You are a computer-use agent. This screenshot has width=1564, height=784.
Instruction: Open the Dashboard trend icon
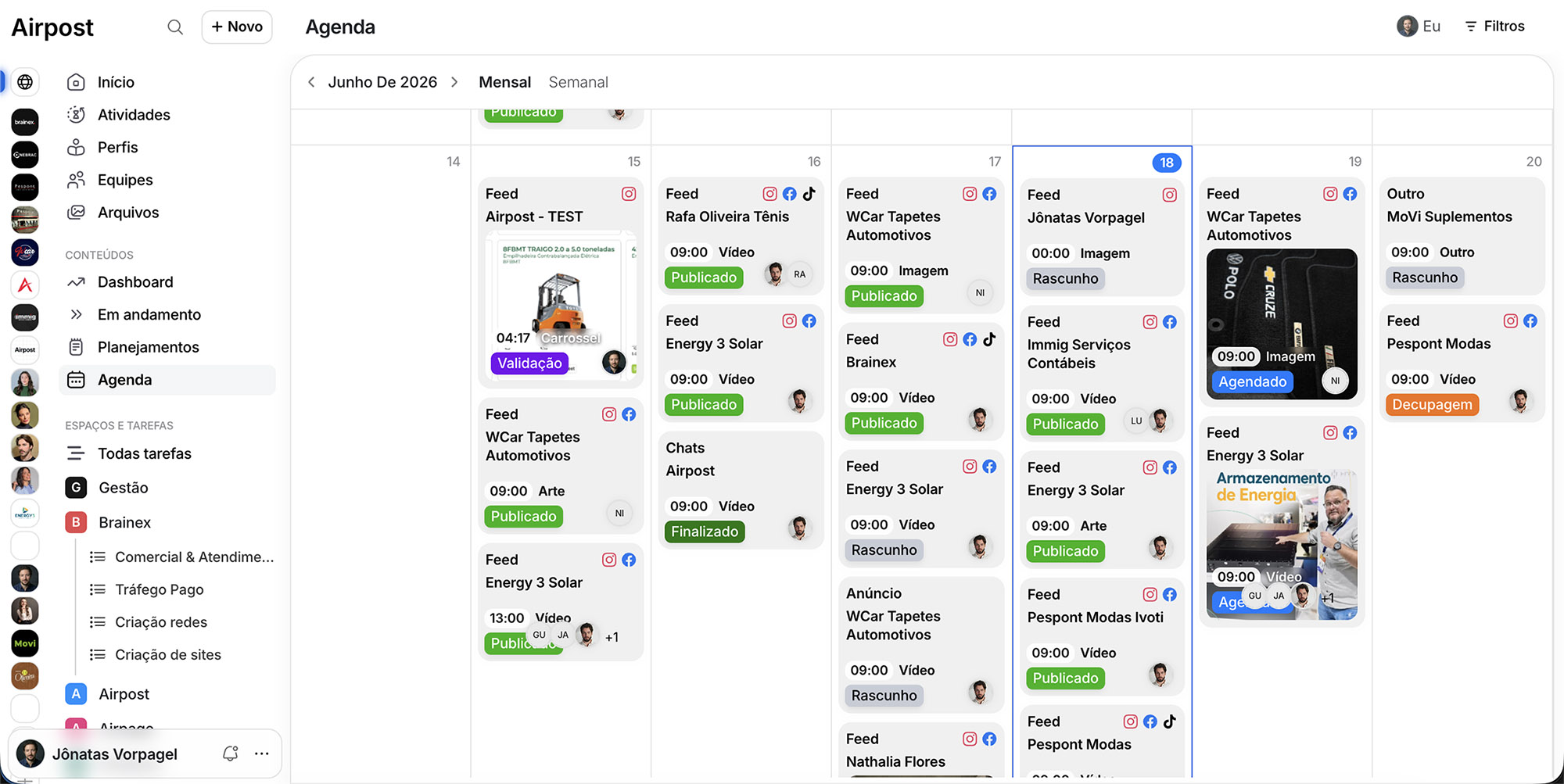[x=76, y=282]
